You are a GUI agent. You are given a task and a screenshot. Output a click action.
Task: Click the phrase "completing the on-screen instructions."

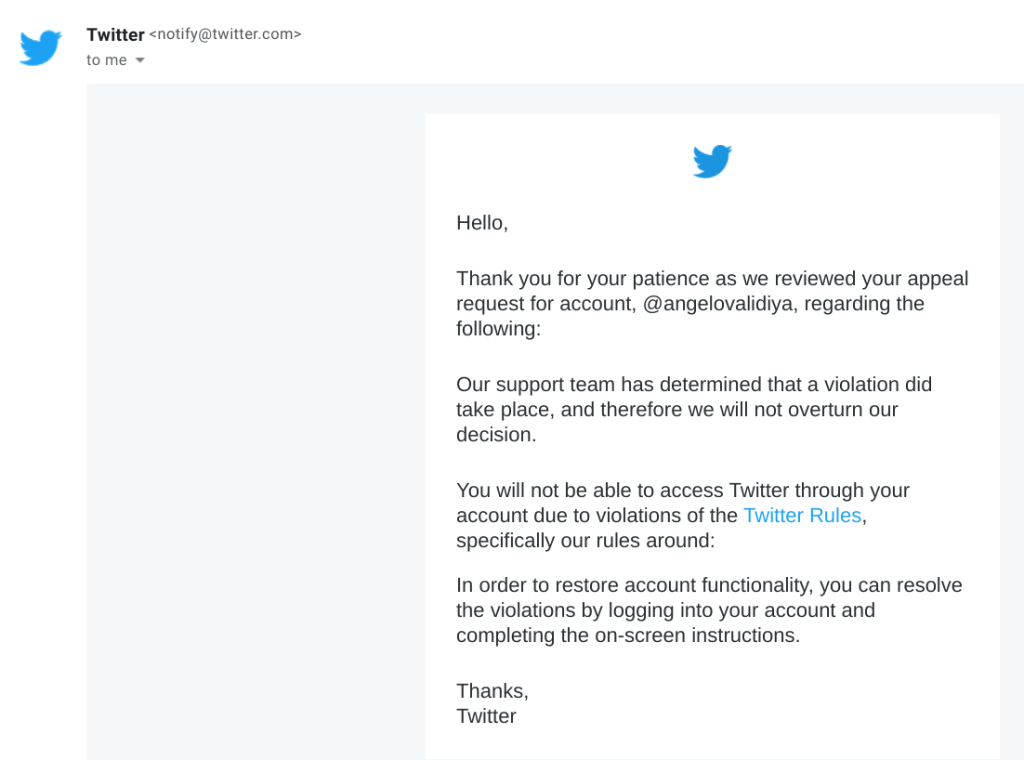(x=628, y=635)
